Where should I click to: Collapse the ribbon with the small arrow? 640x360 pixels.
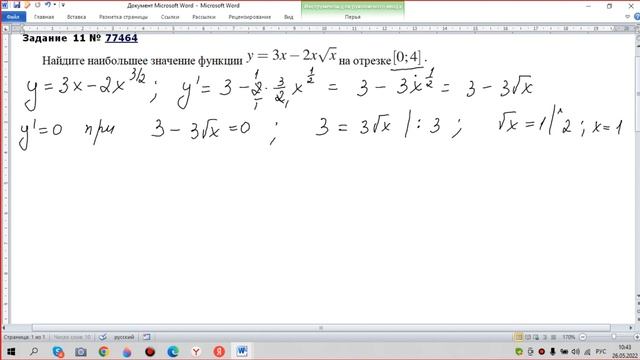tap(628, 17)
